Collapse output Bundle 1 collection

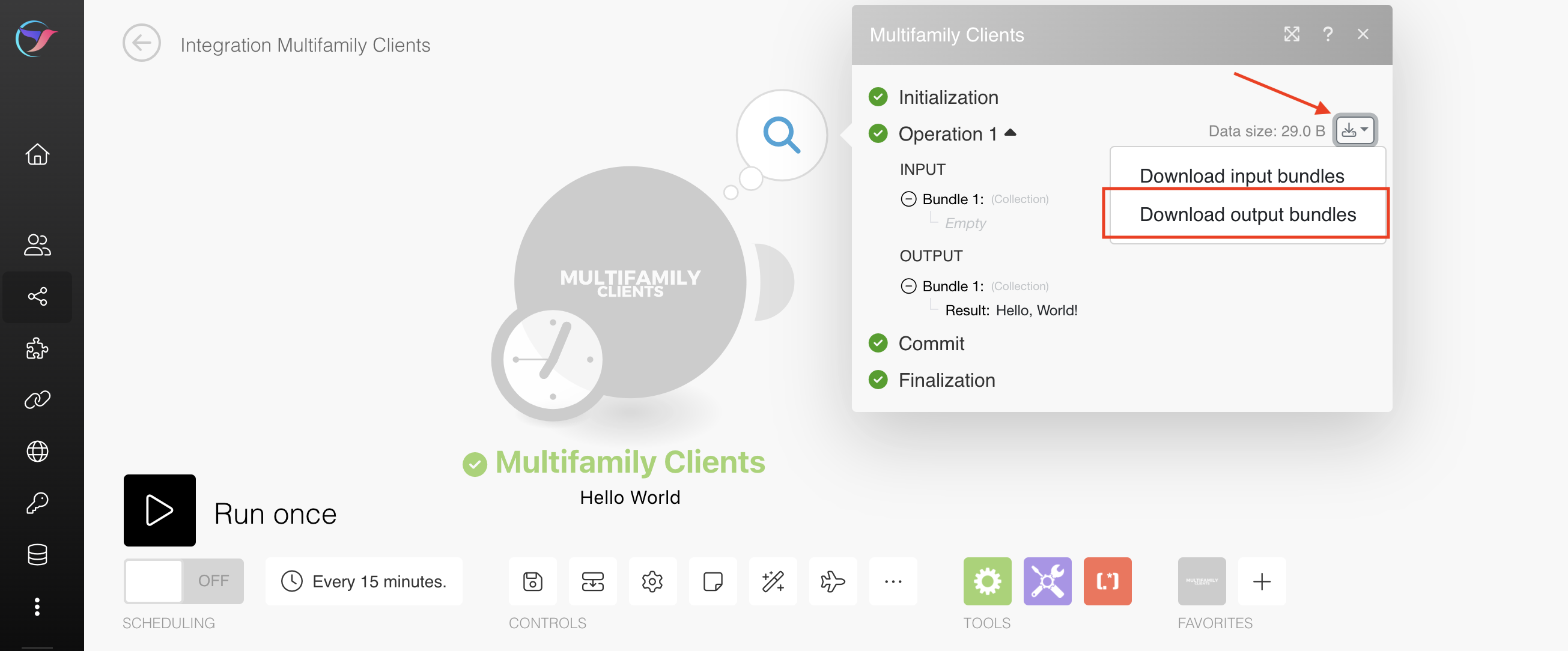click(908, 286)
